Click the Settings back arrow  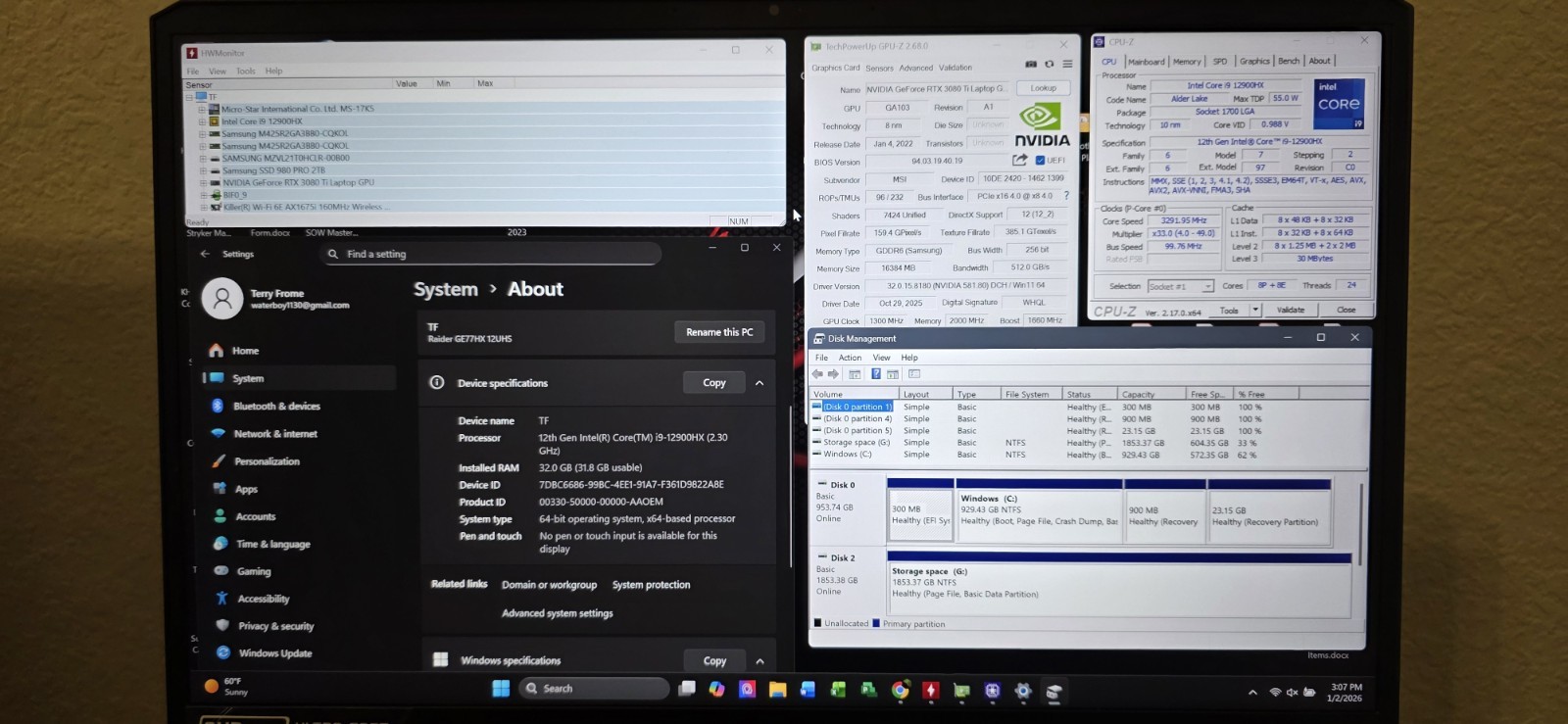click(x=205, y=254)
